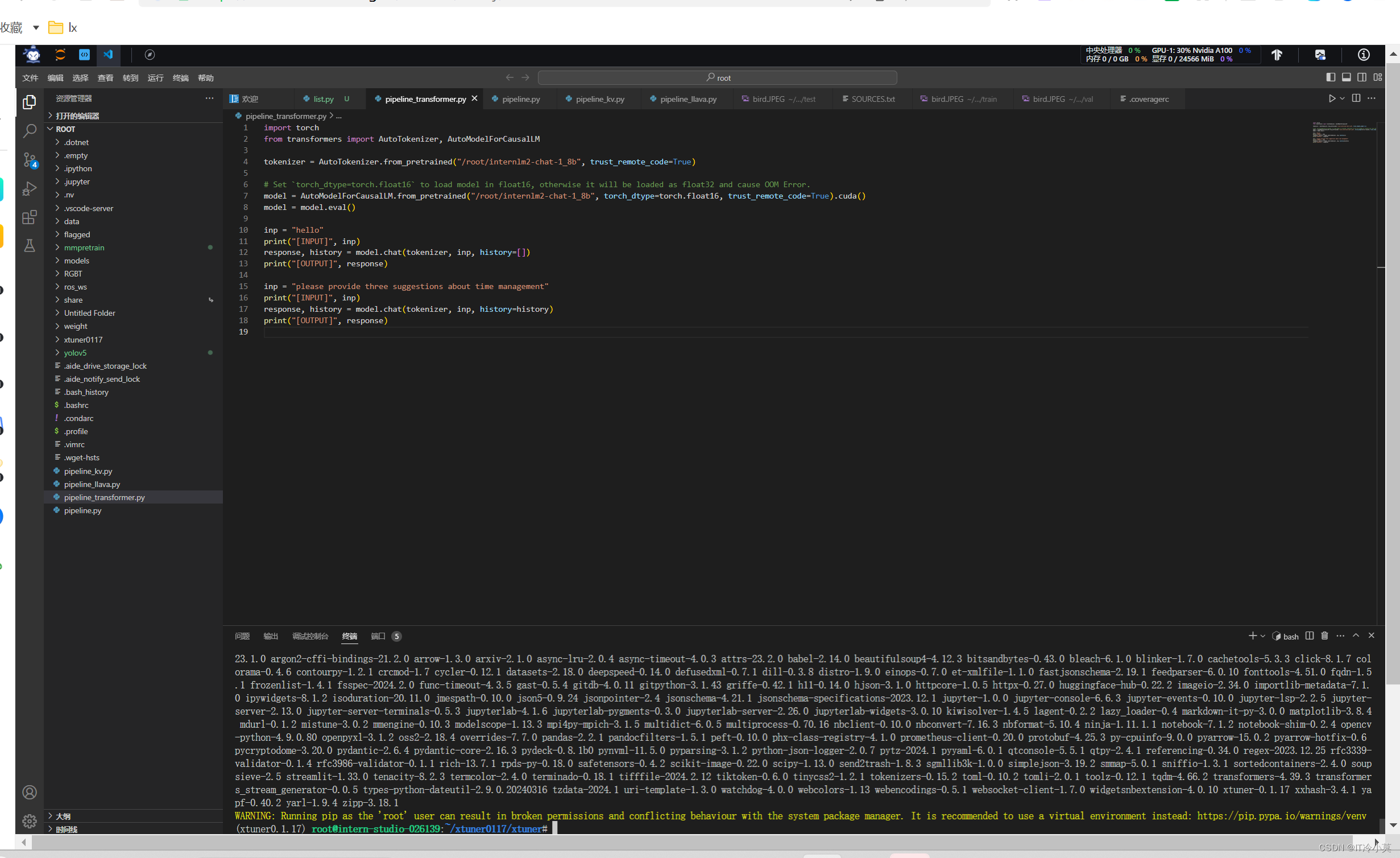Open the Search view in activity bar

30,131
